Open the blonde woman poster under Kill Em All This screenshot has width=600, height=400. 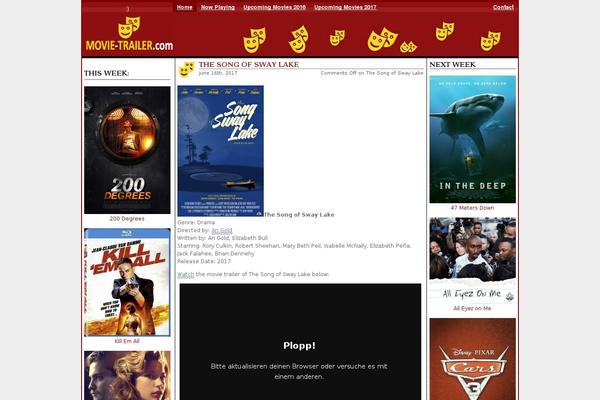point(127,376)
